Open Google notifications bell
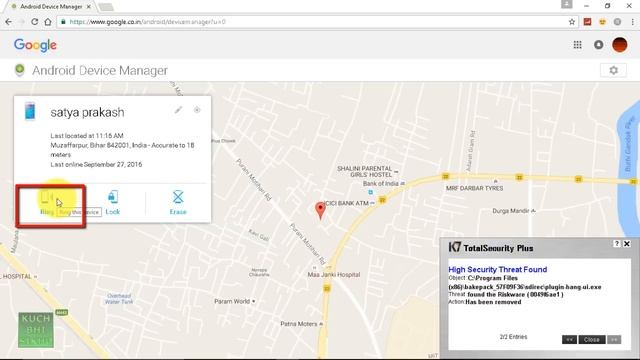640x360 pixels. (x=599, y=45)
